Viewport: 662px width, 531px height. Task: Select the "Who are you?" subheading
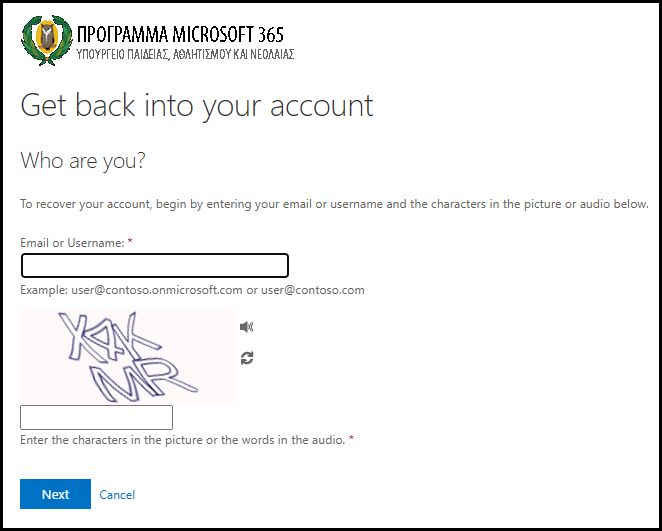click(83, 160)
